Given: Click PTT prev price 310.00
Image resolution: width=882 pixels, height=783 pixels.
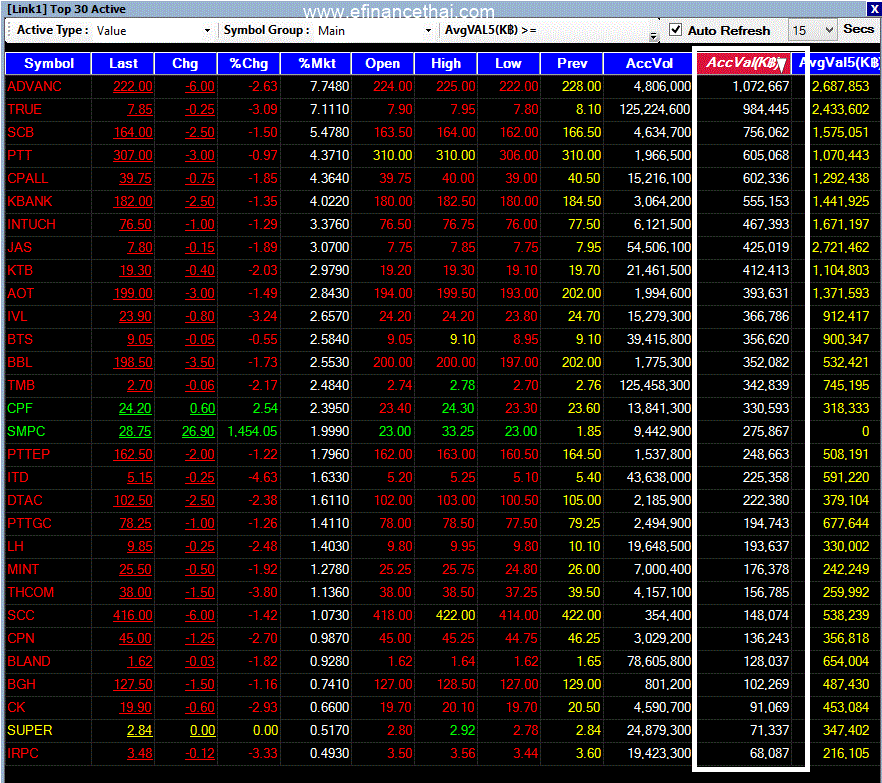Looking at the screenshot, I should point(582,156).
